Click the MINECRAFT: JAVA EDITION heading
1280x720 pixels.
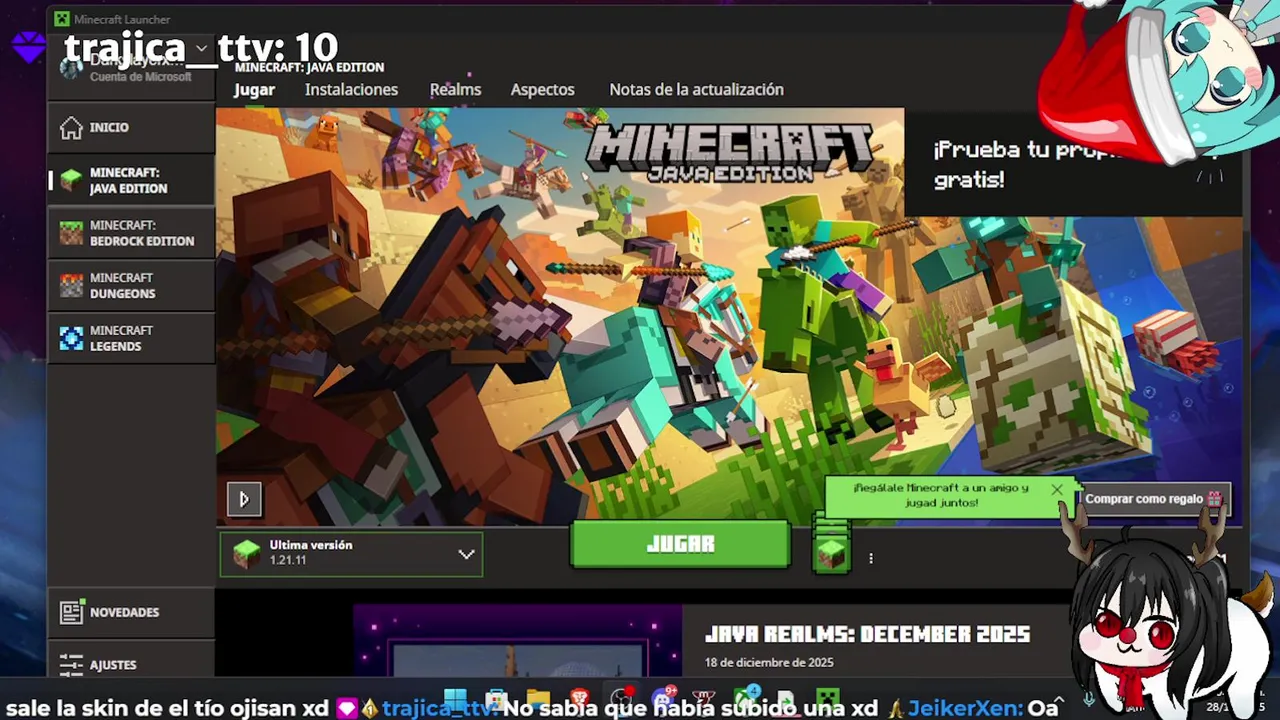pyautogui.click(x=309, y=67)
